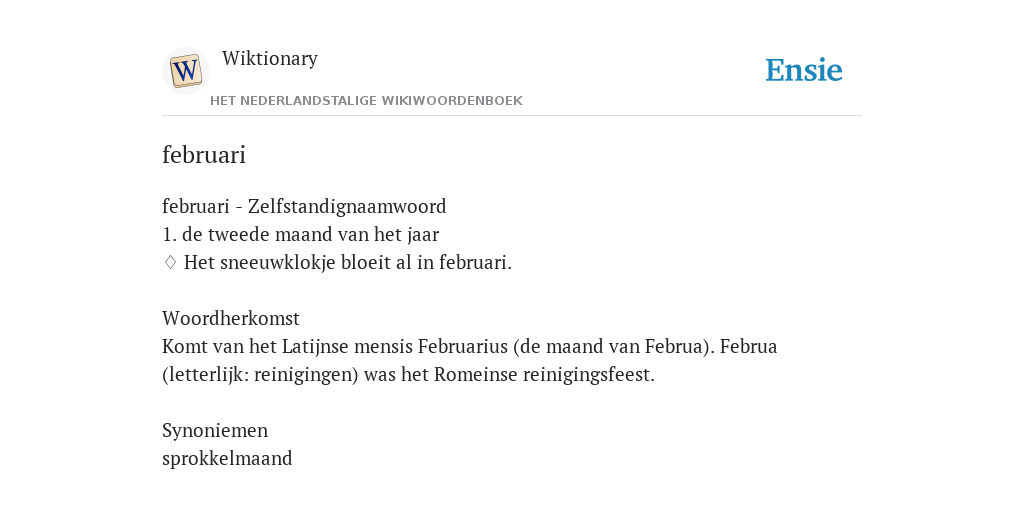The image size is (1024, 512).
Task: Click the example sentence about sneeuwklokje
Action: (x=347, y=263)
